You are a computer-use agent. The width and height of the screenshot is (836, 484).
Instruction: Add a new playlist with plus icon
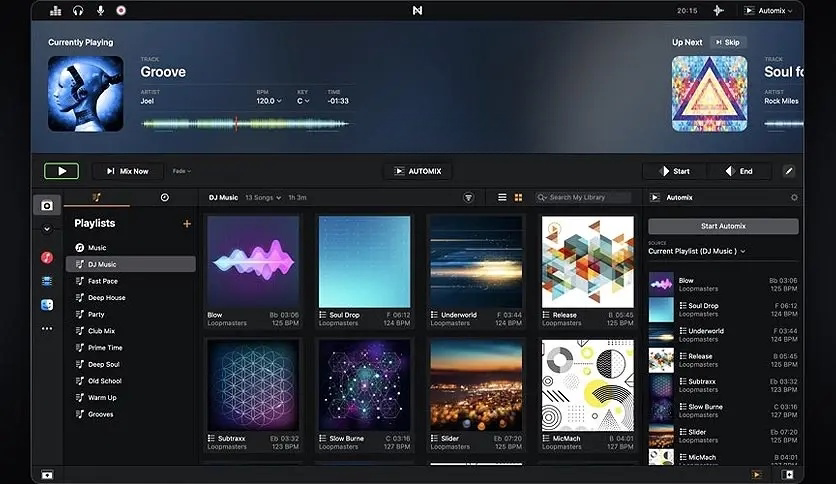click(x=187, y=223)
